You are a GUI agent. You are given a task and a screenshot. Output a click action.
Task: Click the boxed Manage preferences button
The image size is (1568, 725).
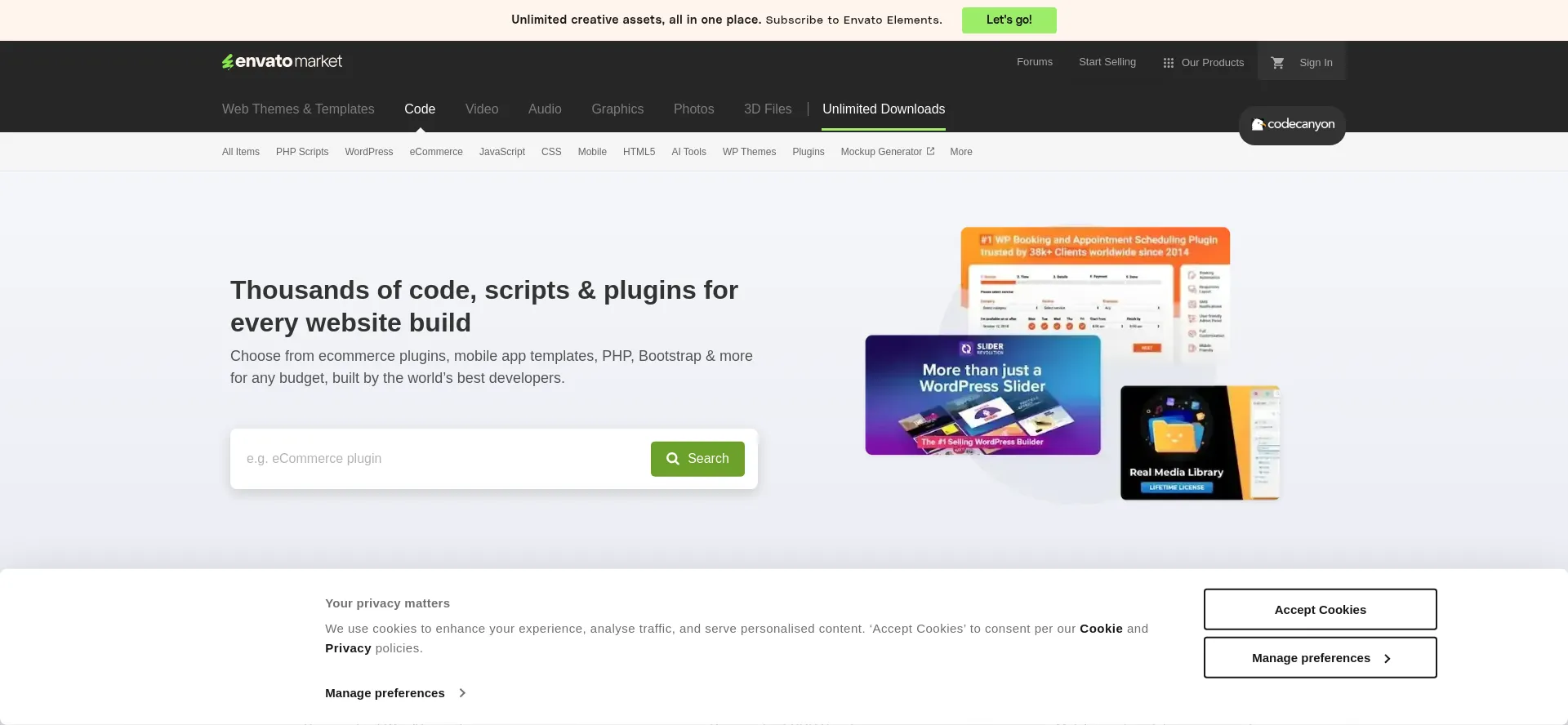coord(1320,657)
